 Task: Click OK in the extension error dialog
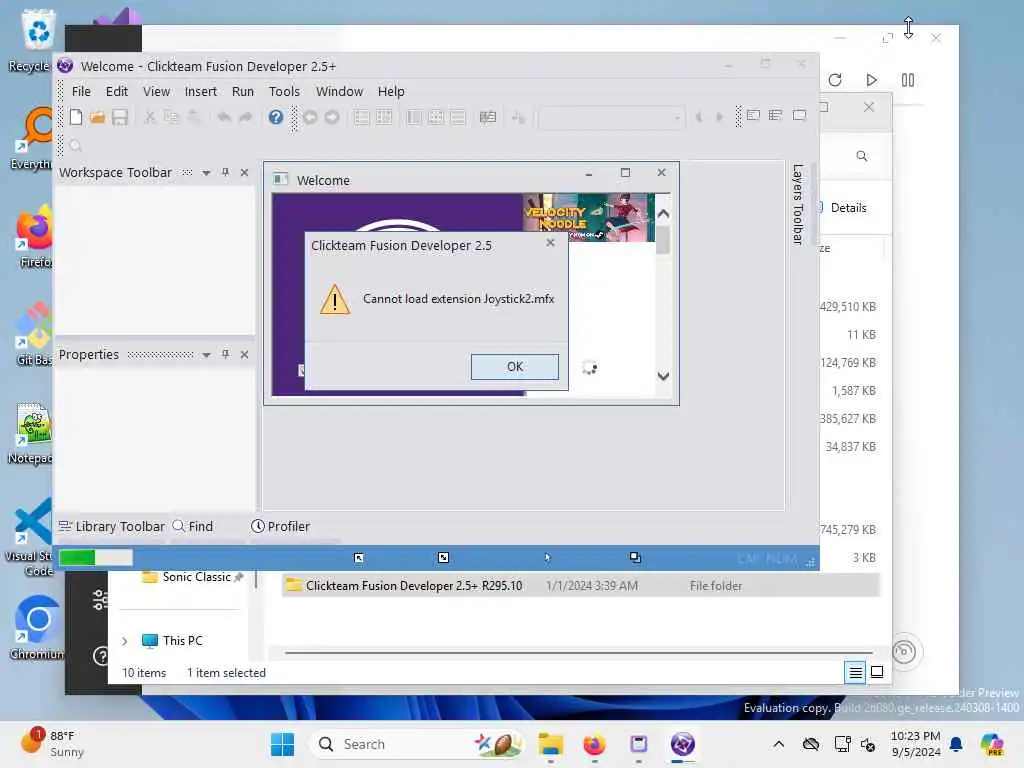tap(515, 366)
